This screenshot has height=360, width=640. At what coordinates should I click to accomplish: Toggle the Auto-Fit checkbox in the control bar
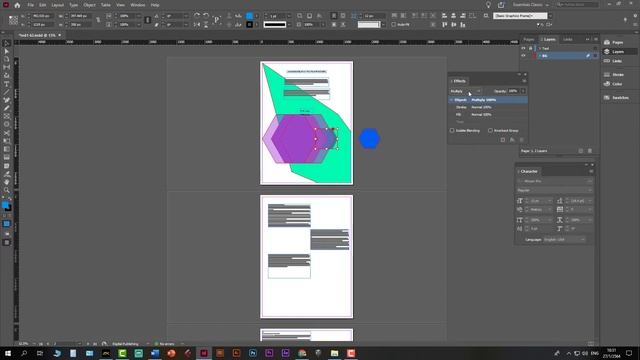(x=393, y=24)
